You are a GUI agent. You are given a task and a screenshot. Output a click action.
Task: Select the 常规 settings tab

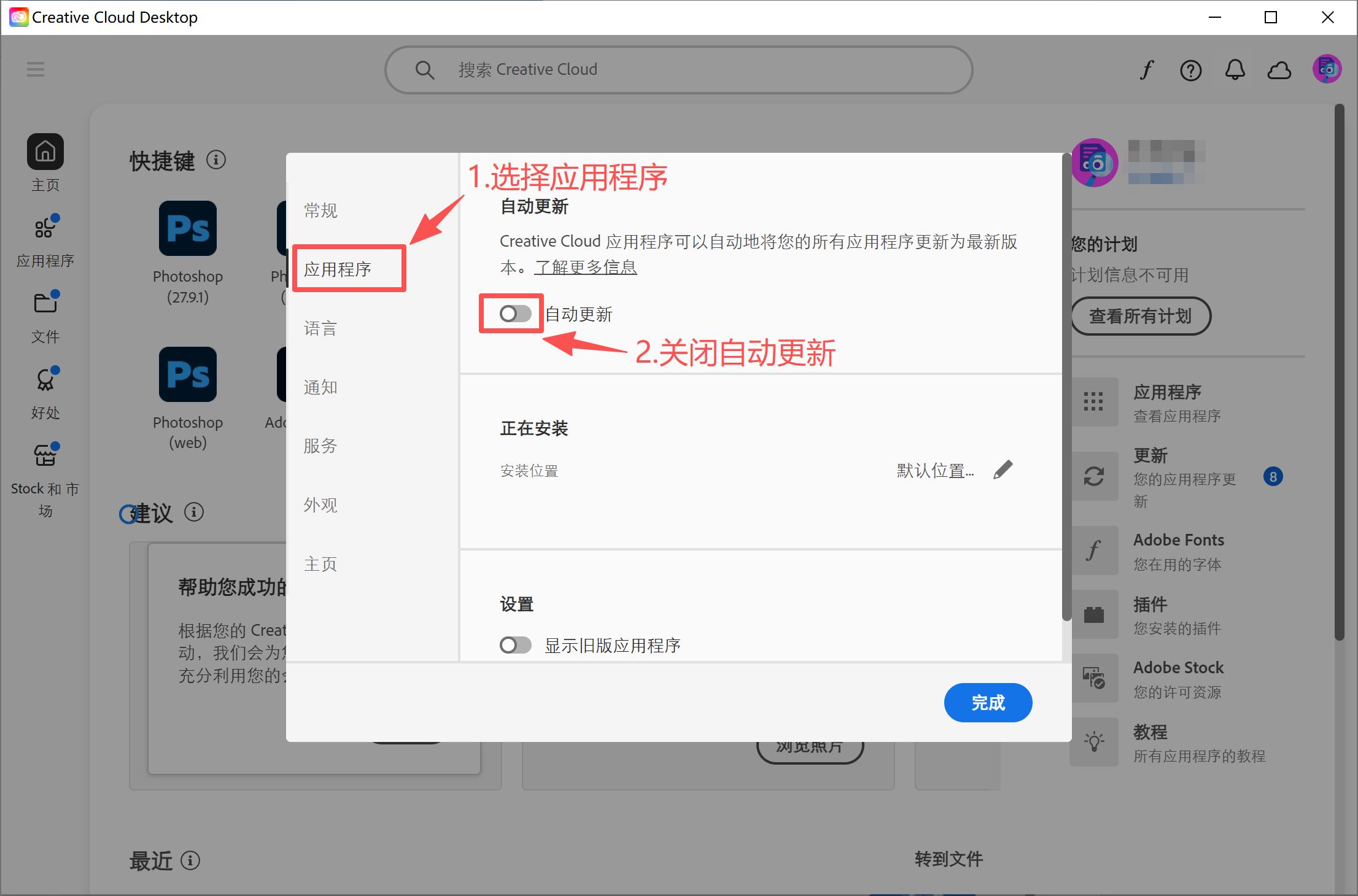[320, 210]
